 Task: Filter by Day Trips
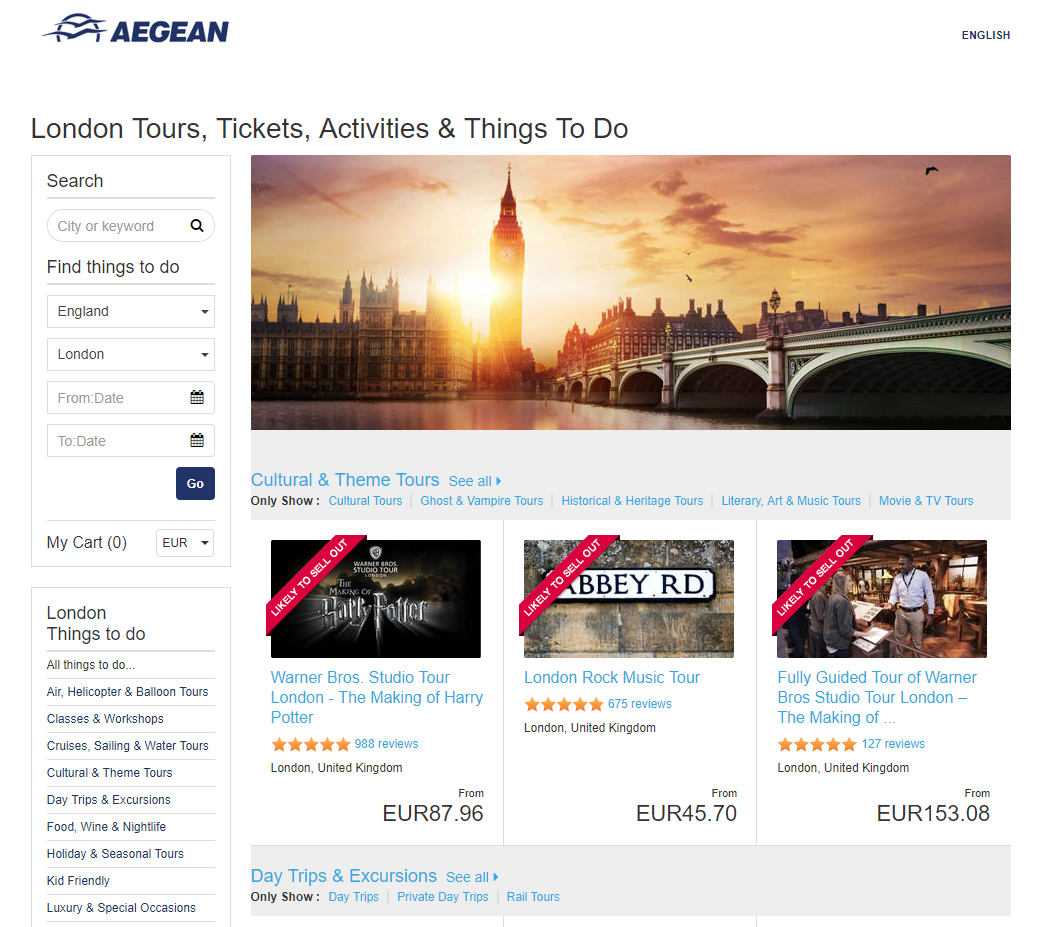(x=353, y=897)
